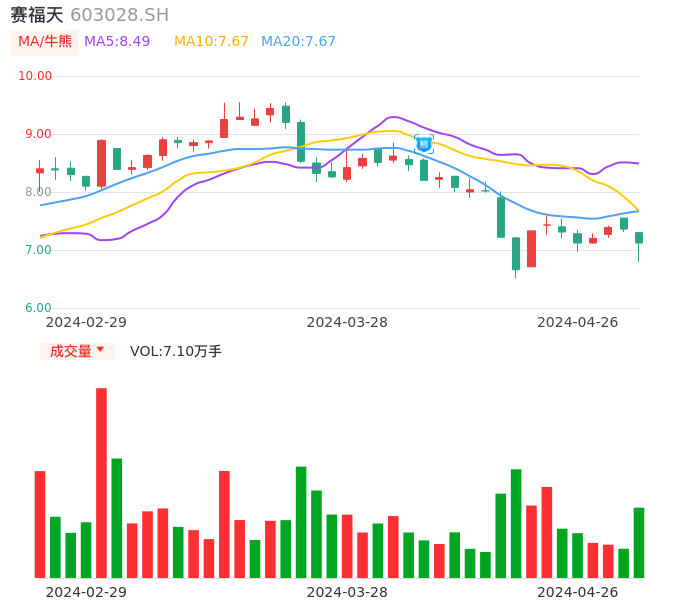Click the red triangle arrow beside 成交量
The width and height of the screenshot is (686, 606).
(100, 350)
